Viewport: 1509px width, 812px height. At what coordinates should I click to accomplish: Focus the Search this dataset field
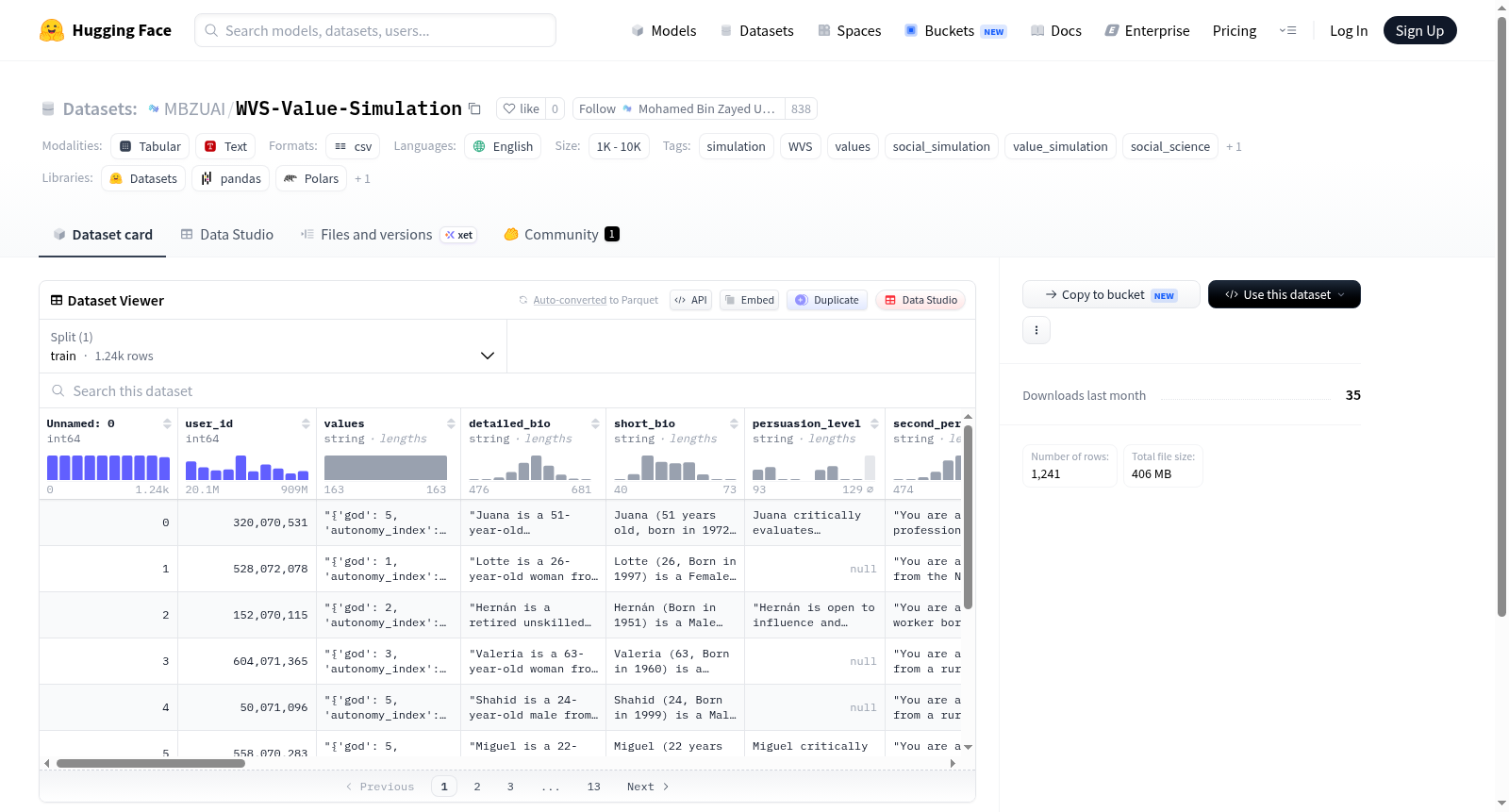[507, 390]
